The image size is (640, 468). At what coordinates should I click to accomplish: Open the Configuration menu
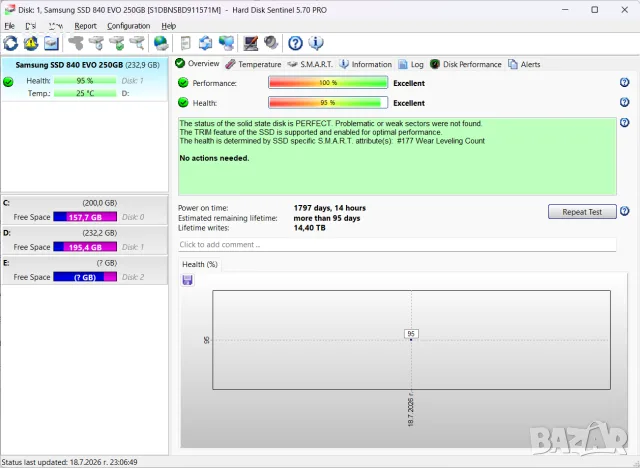129,26
